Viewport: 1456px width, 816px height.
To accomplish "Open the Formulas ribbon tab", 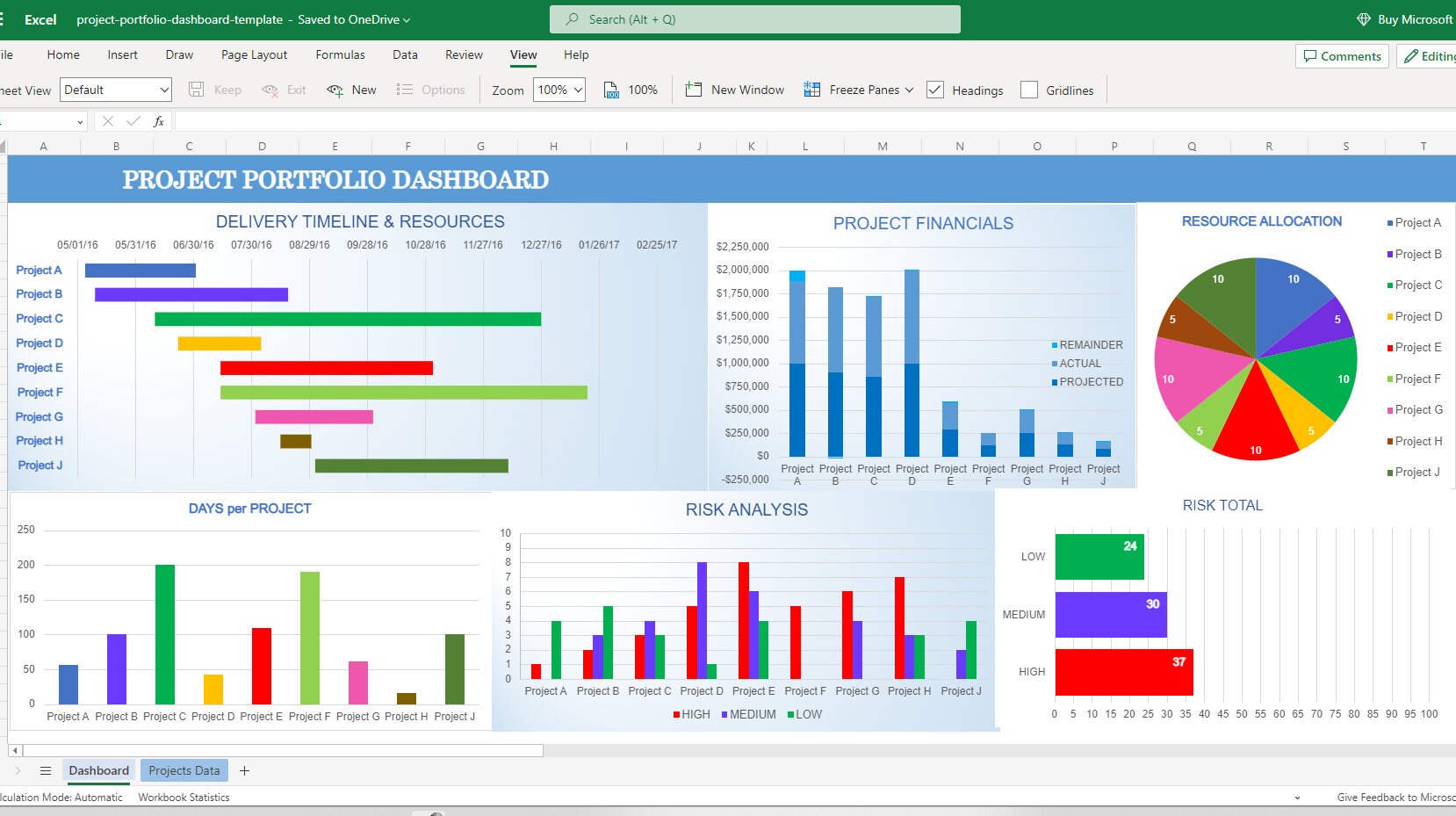I will pos(340,54).
